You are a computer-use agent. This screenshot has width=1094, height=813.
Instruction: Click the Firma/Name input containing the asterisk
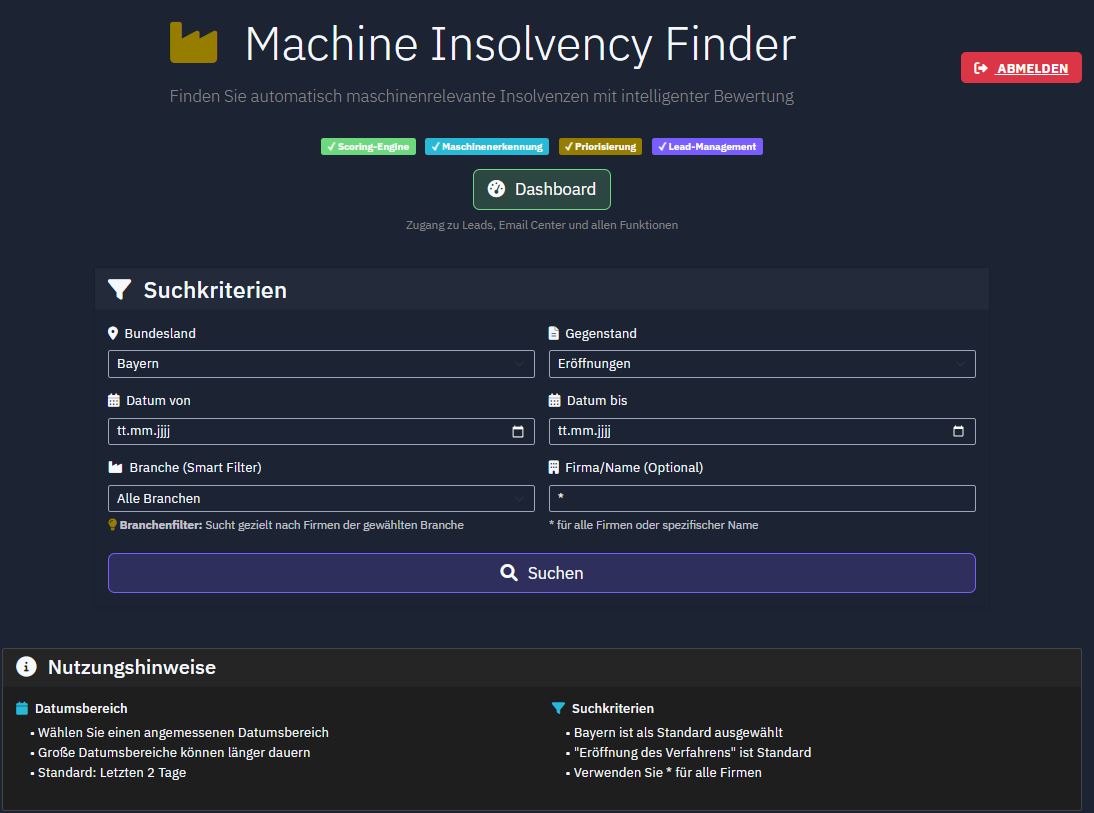click(762, 498)
